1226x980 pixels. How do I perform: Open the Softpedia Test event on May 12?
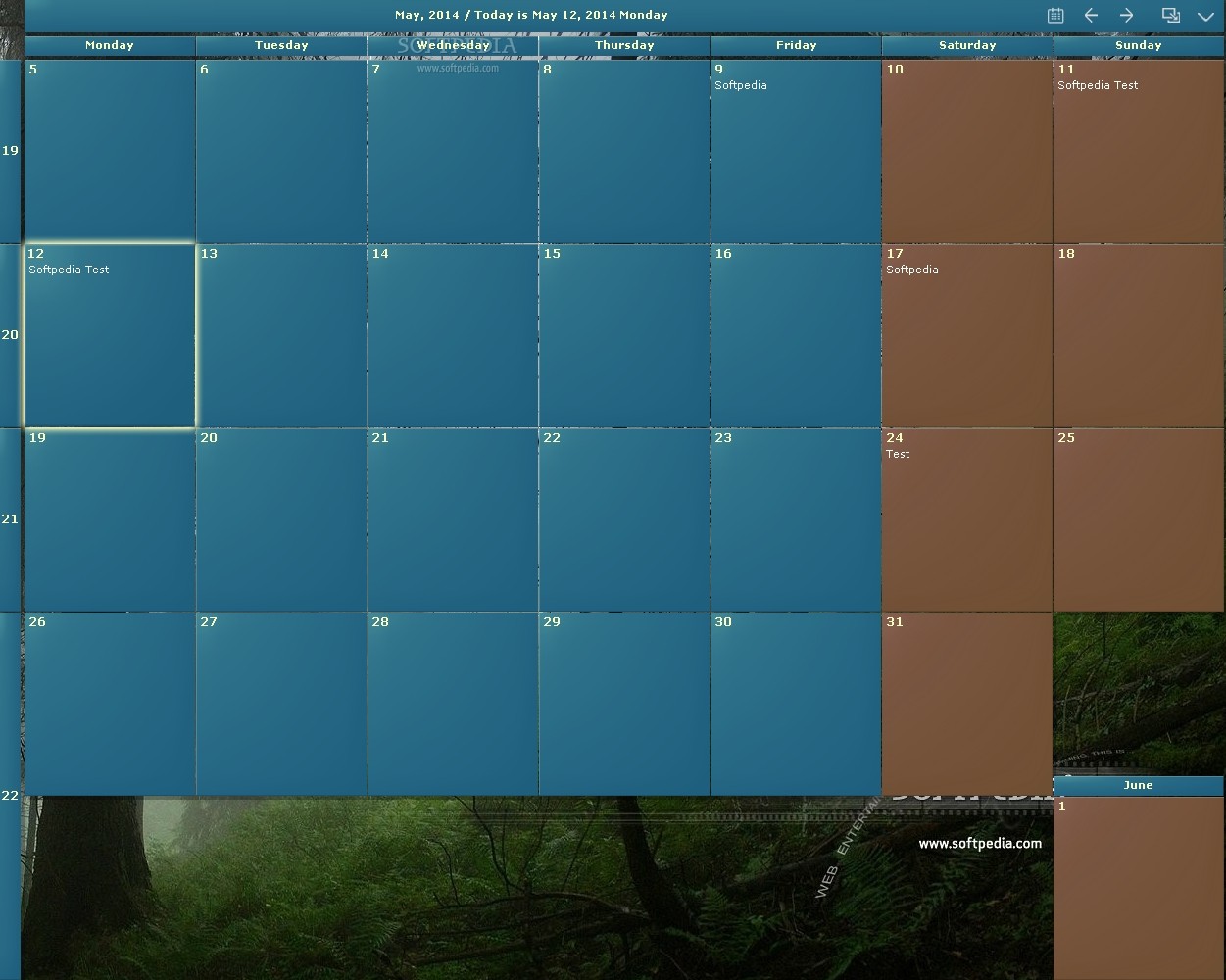pyautogui.click(x=69, y=269)
